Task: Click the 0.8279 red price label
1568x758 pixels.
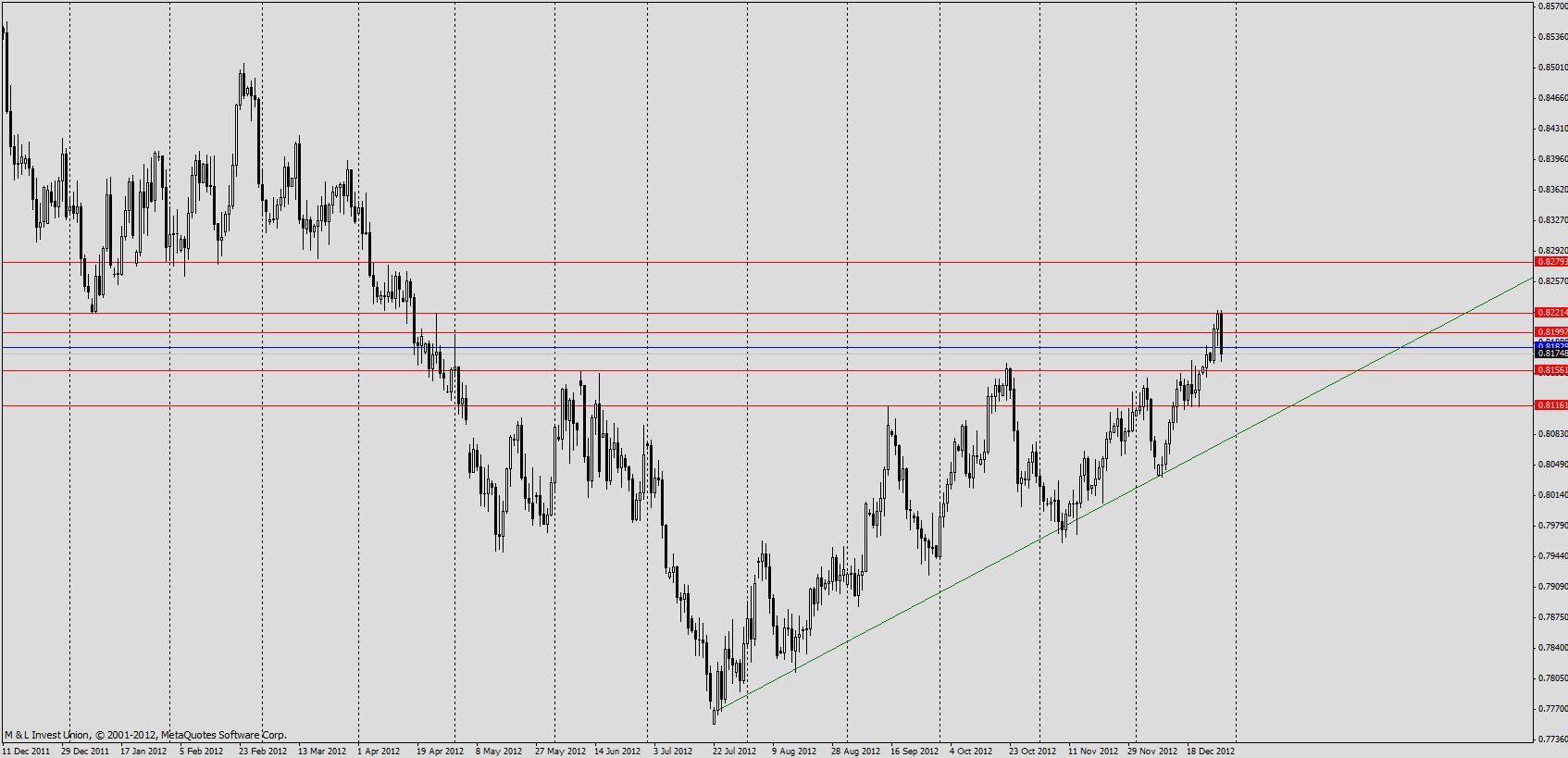Action: (1551, 262)
